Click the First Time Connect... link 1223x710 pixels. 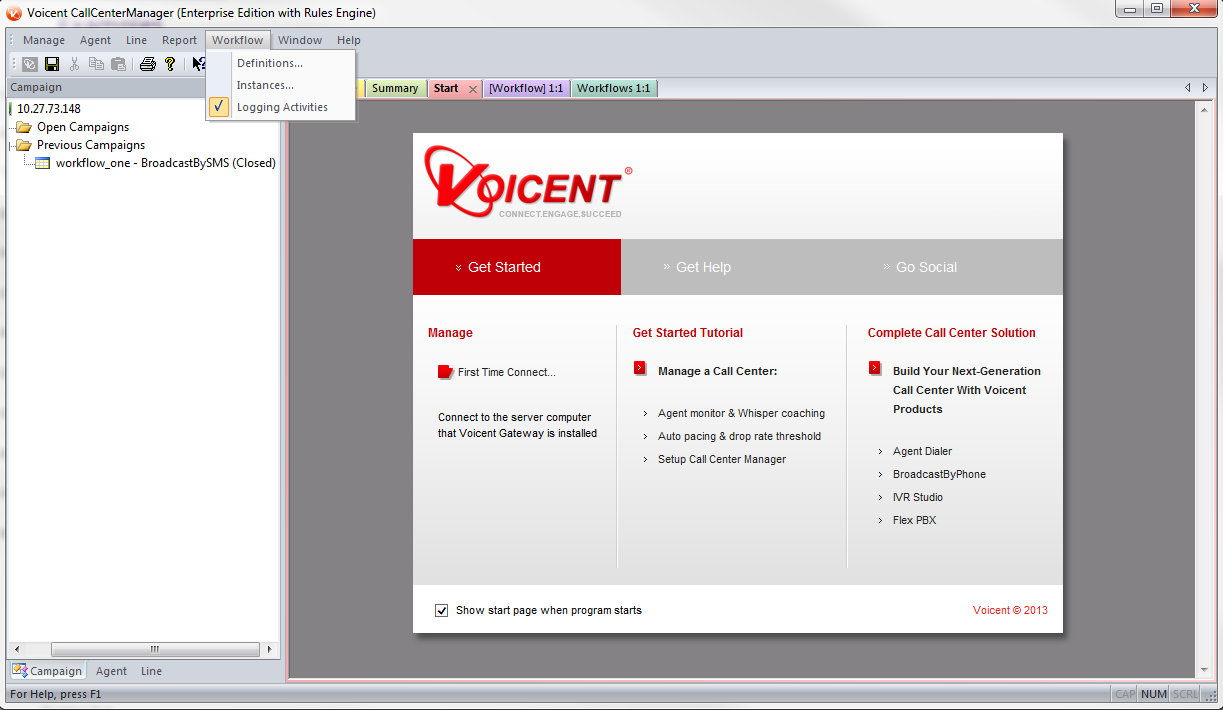506,372
